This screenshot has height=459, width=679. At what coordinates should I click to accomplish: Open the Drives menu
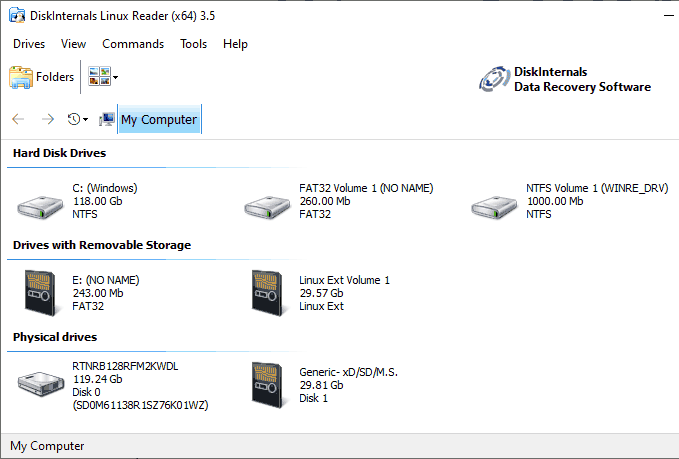click(x=29, y=44)
